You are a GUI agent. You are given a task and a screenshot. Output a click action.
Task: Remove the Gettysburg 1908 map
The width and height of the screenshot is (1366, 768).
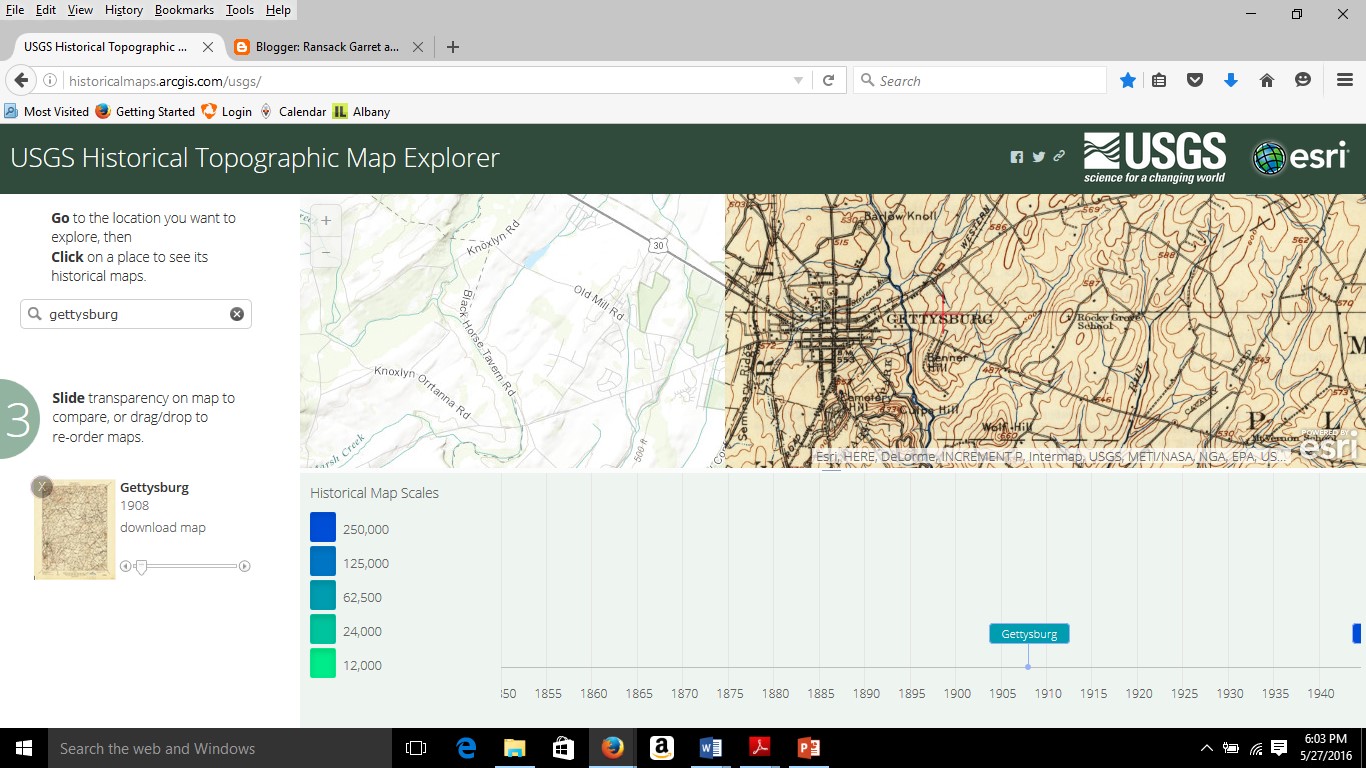(41, 487)
